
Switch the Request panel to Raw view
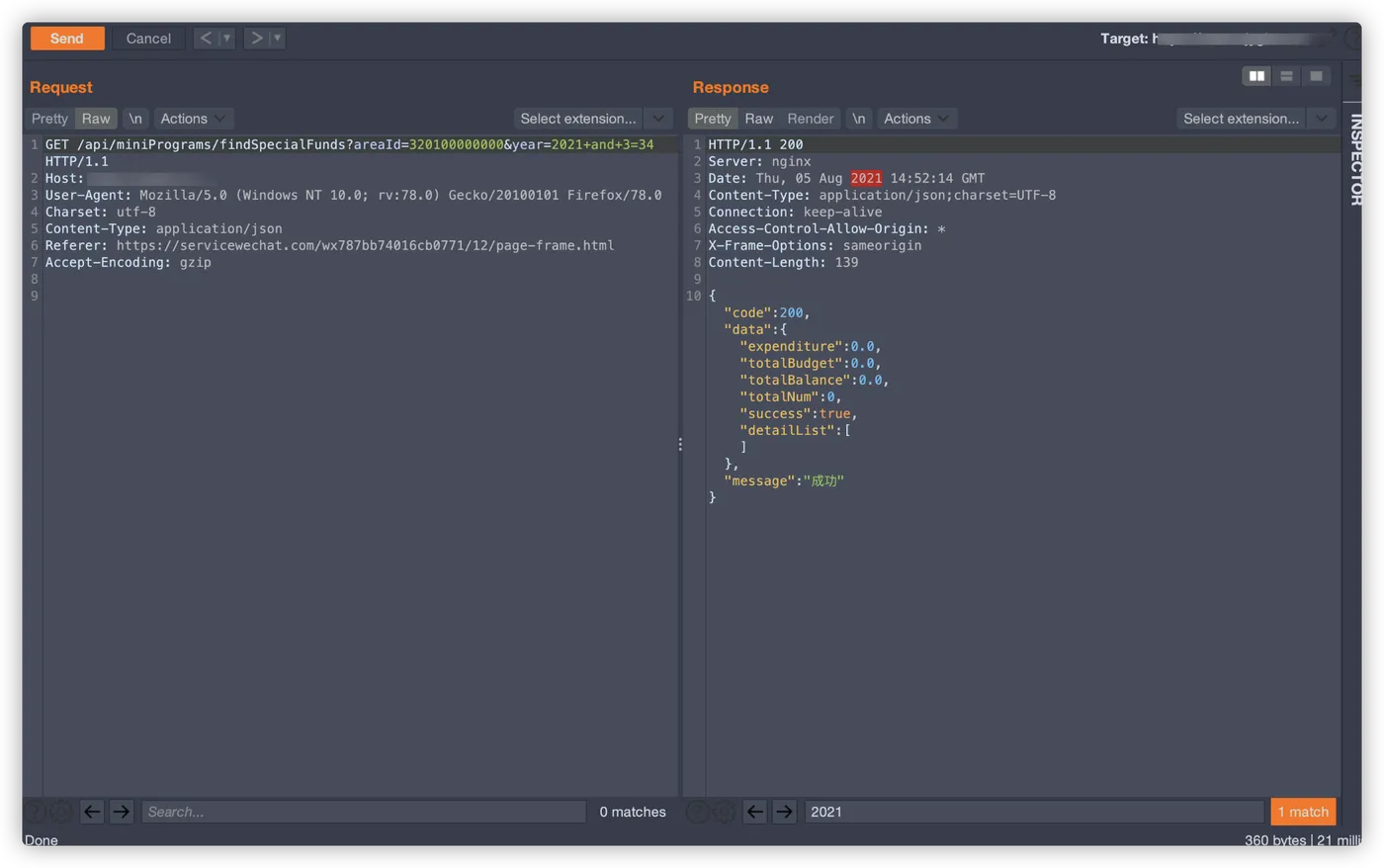(96, 119)
